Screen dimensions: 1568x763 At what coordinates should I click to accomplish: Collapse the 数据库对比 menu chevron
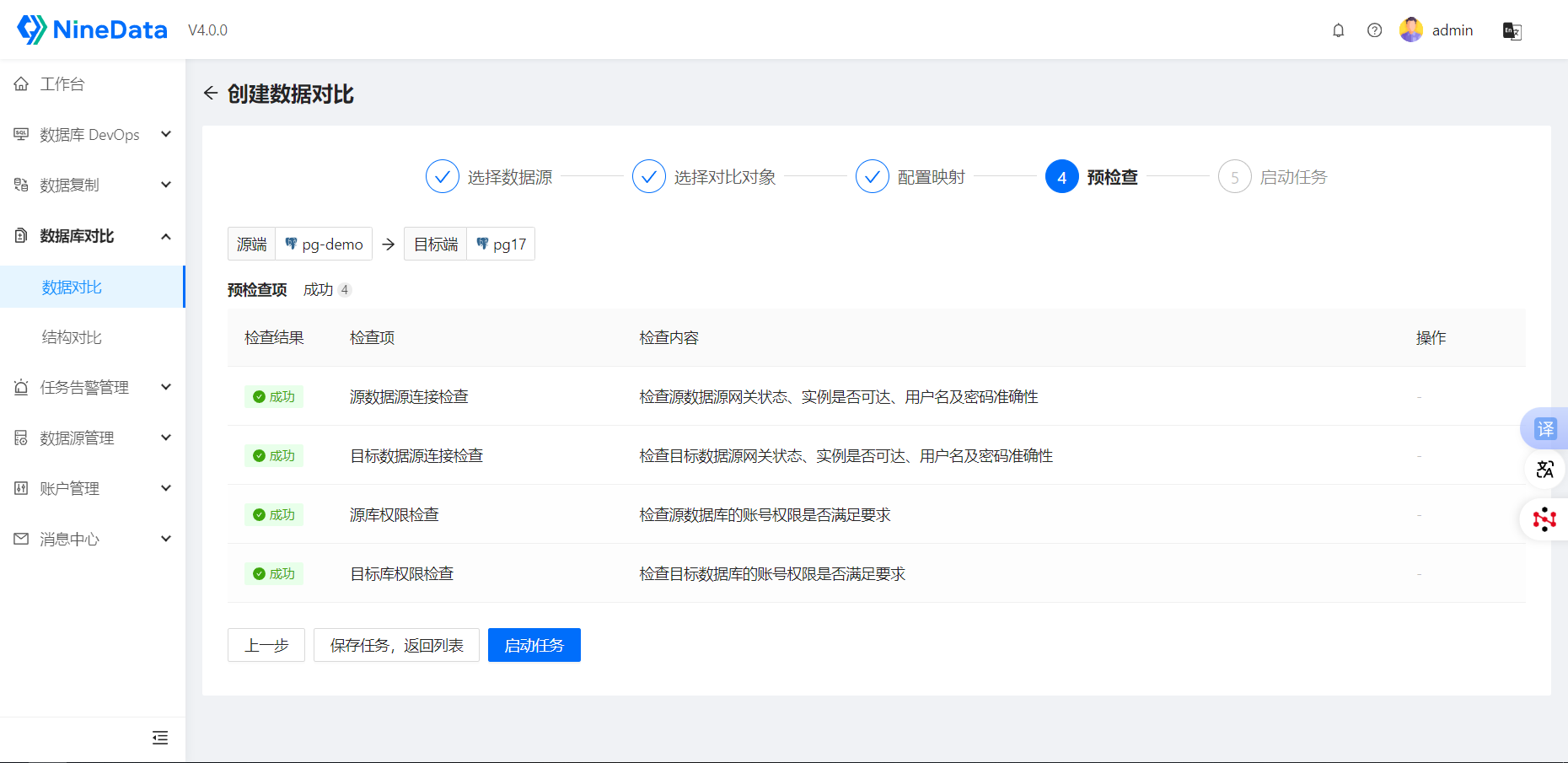(166, 236)
